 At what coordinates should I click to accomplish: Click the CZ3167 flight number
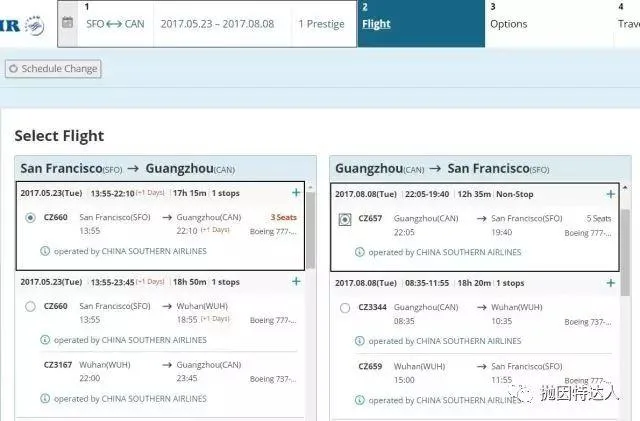pyautogui.click(x=58, y=365)
